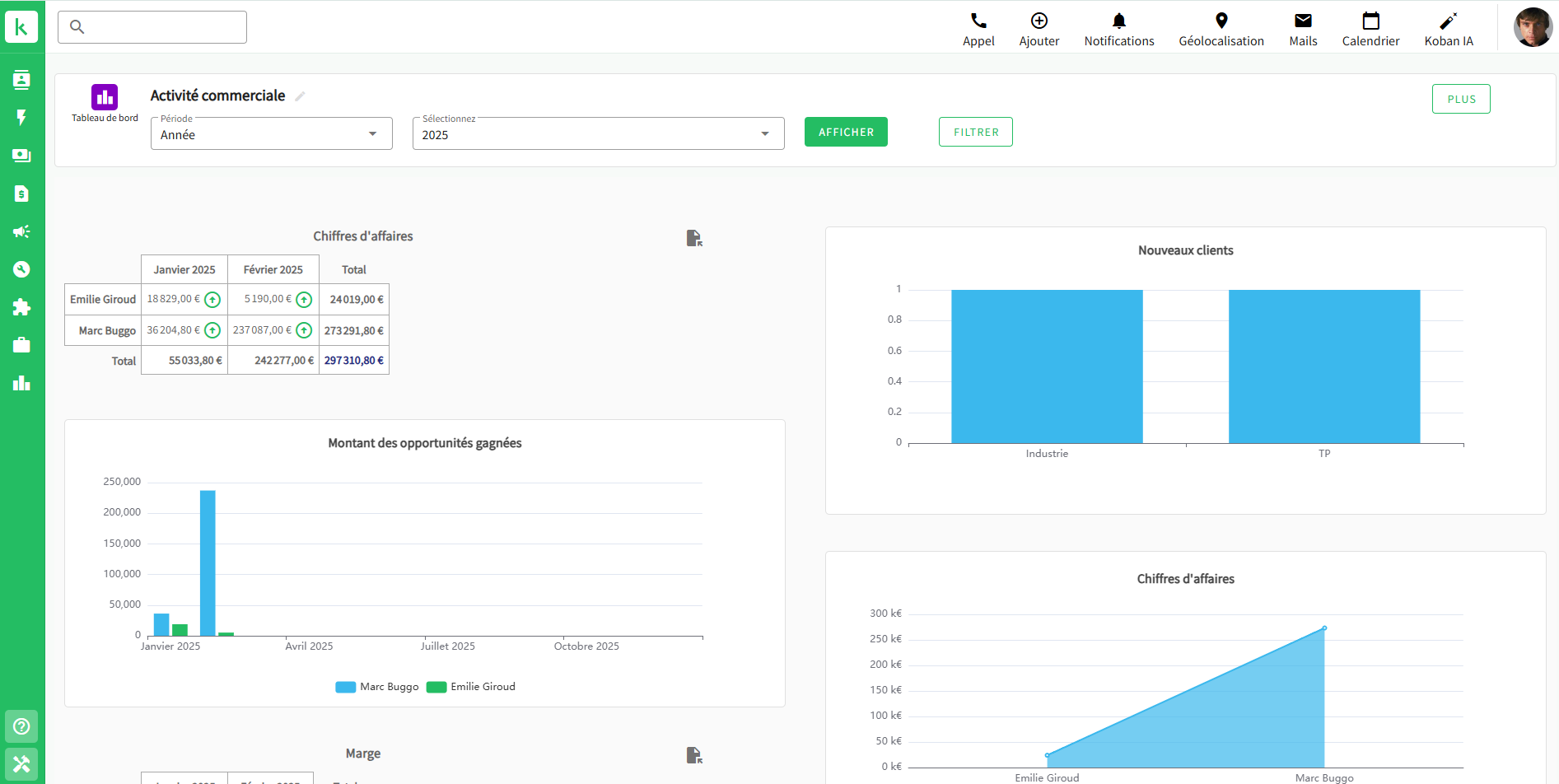Export the Chiffres d'affaires table icon
This screenshot has width=1559, height=784.
pos(694,238)
